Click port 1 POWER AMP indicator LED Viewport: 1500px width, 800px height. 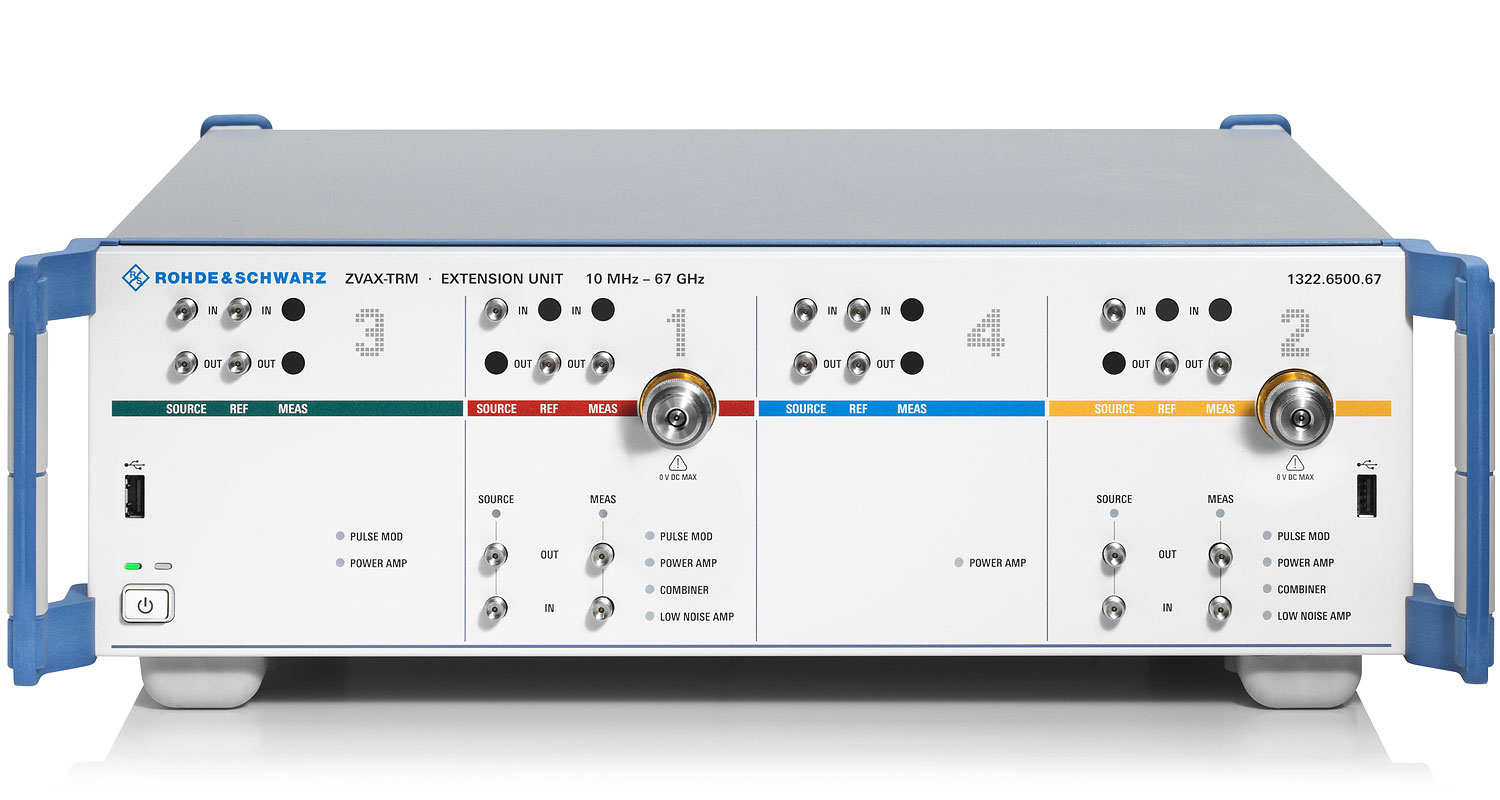point(650,563)
